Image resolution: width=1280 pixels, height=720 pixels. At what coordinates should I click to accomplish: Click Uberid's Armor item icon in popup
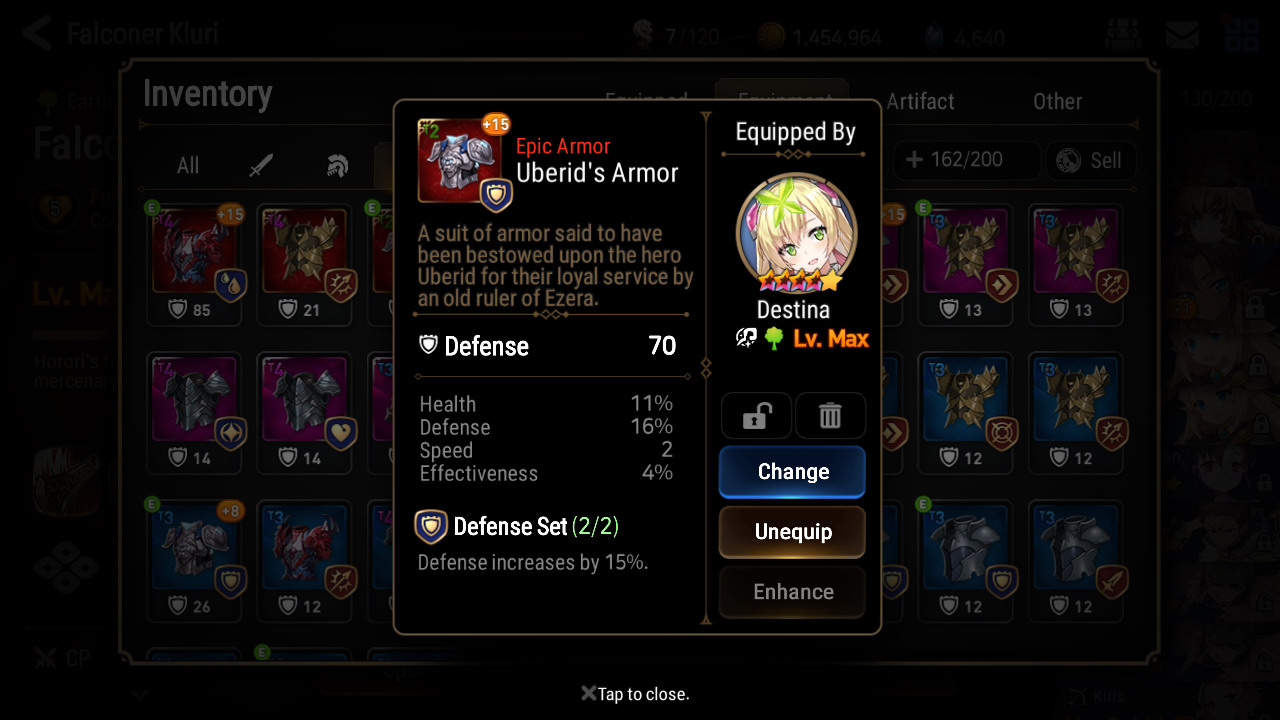[460, 160]
